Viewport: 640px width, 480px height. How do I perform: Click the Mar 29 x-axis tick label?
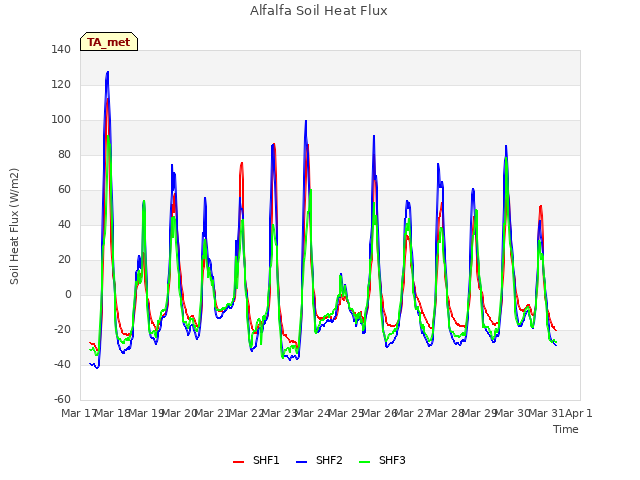[x=479, y=413]
